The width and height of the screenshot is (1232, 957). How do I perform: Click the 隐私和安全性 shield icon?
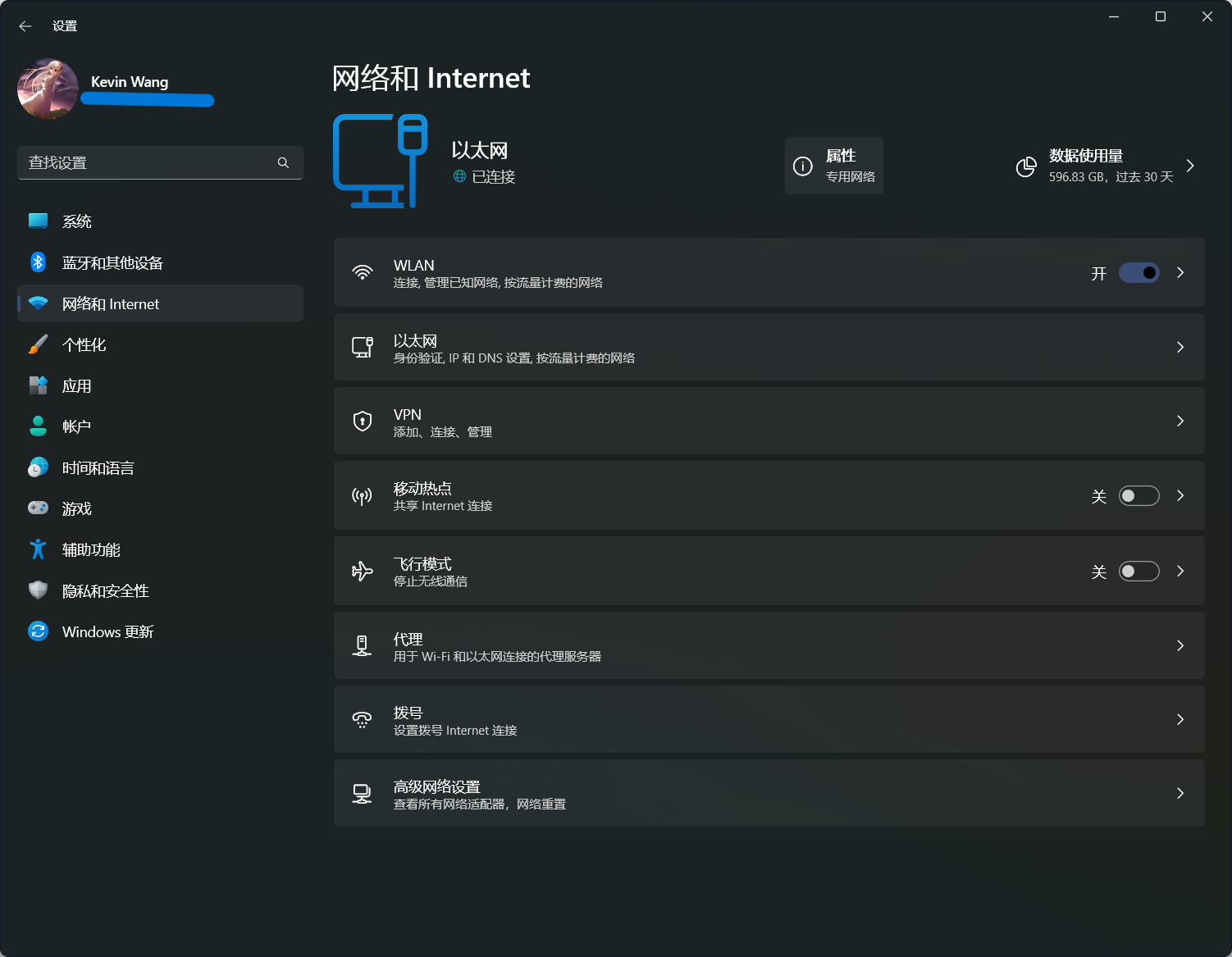click(38, 590)
